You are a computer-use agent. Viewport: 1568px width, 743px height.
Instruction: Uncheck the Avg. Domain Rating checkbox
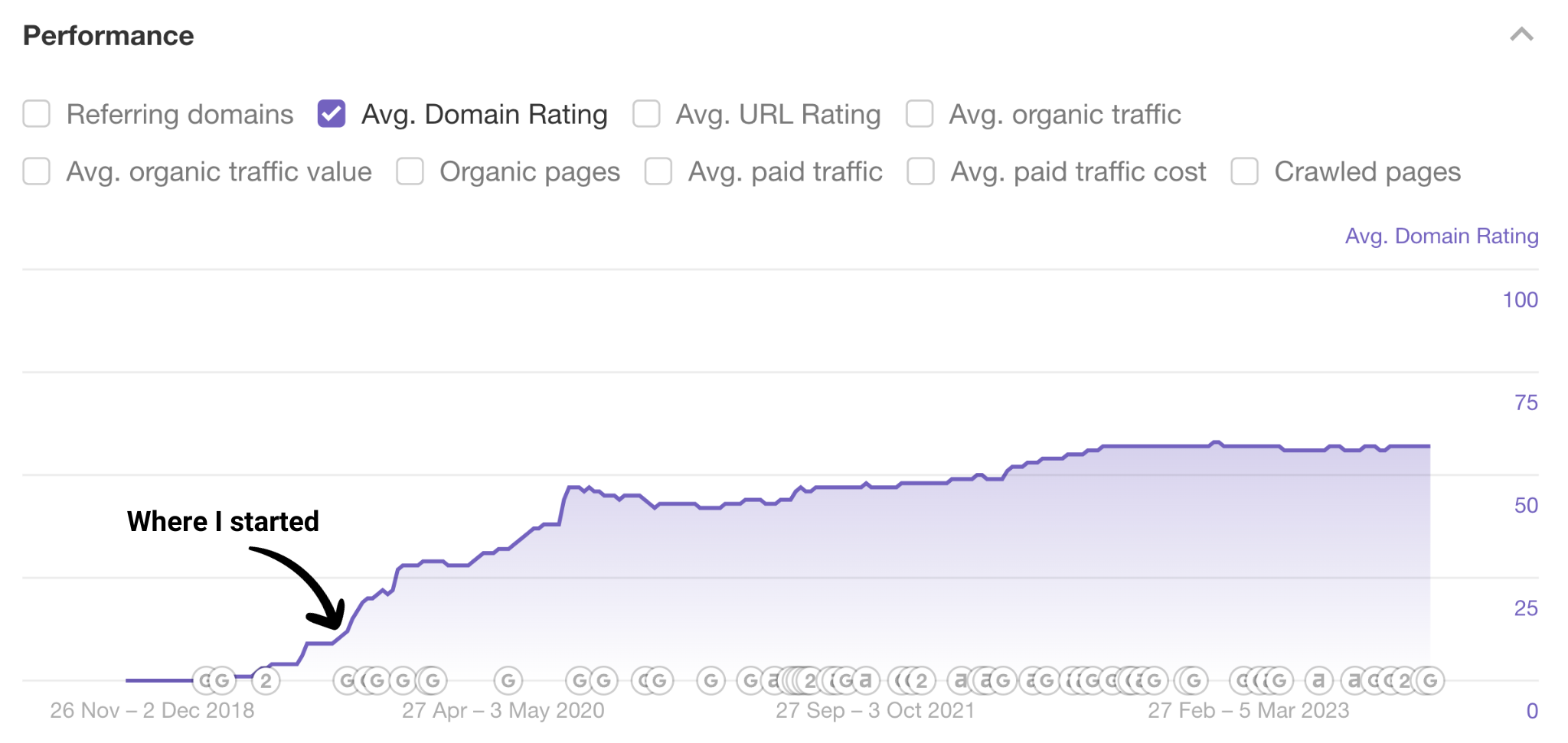(x=332, y=114)
